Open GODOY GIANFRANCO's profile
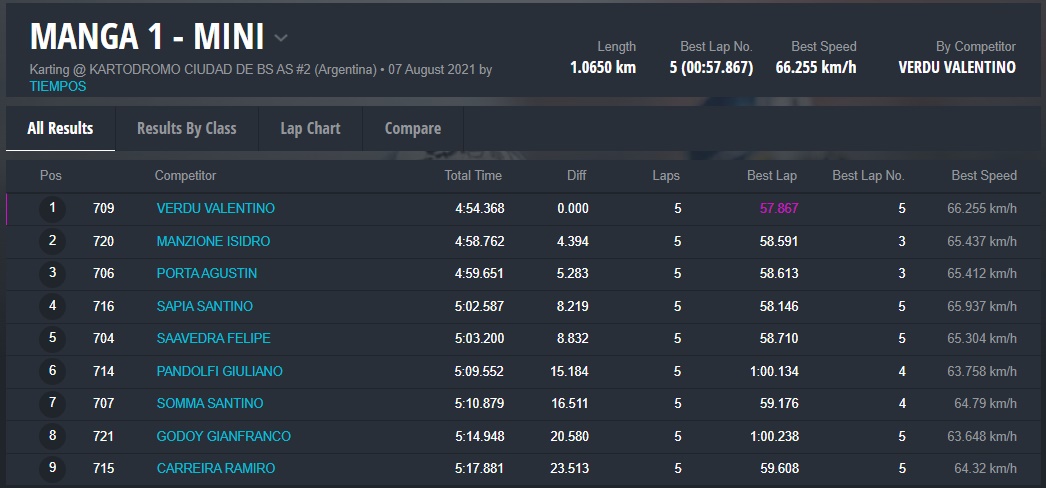This screenshot has width=1046, height=488. click(x=223, y=436)
